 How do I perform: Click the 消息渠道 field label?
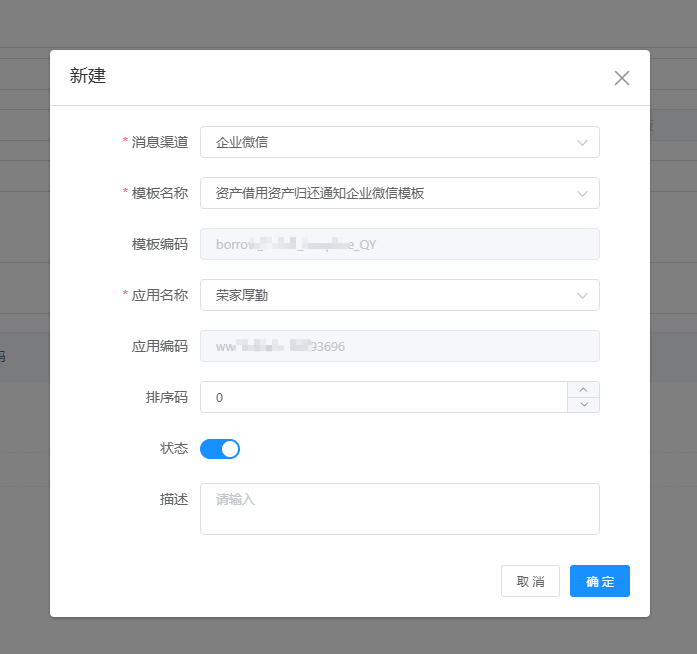coord(159,143)
